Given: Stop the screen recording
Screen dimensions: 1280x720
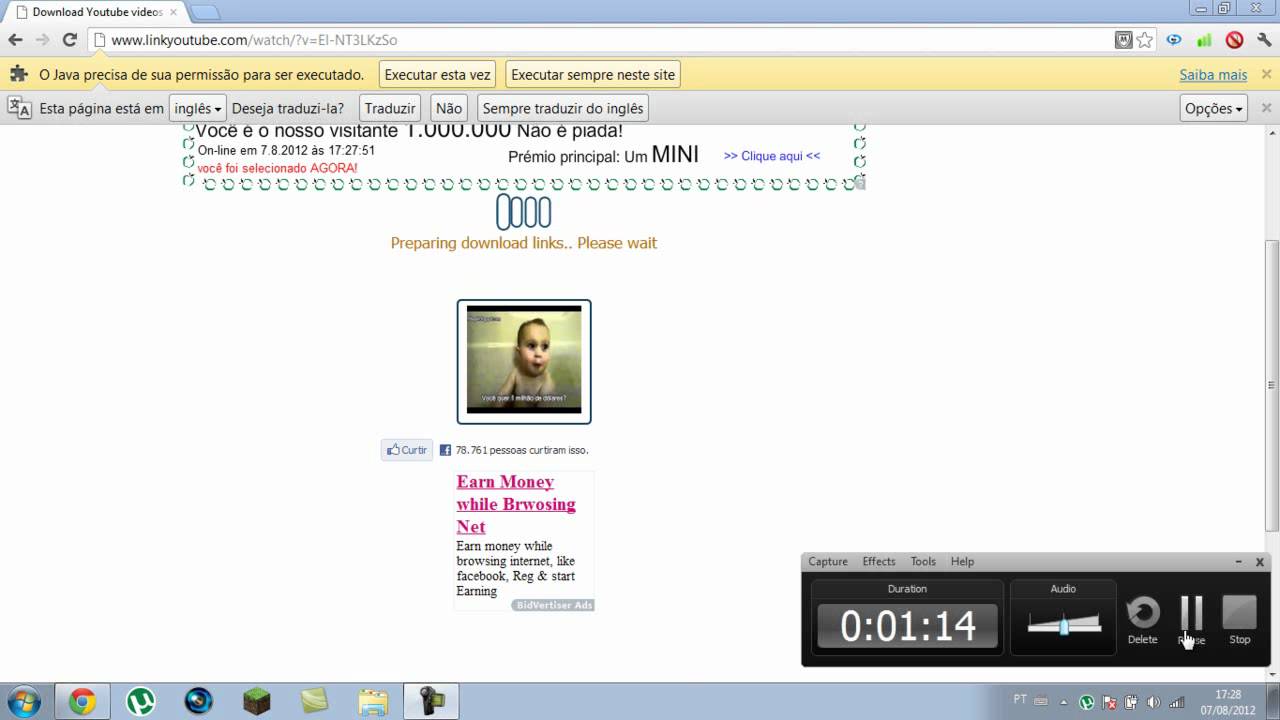Looking at the screenshot, I should point(1239,620).
